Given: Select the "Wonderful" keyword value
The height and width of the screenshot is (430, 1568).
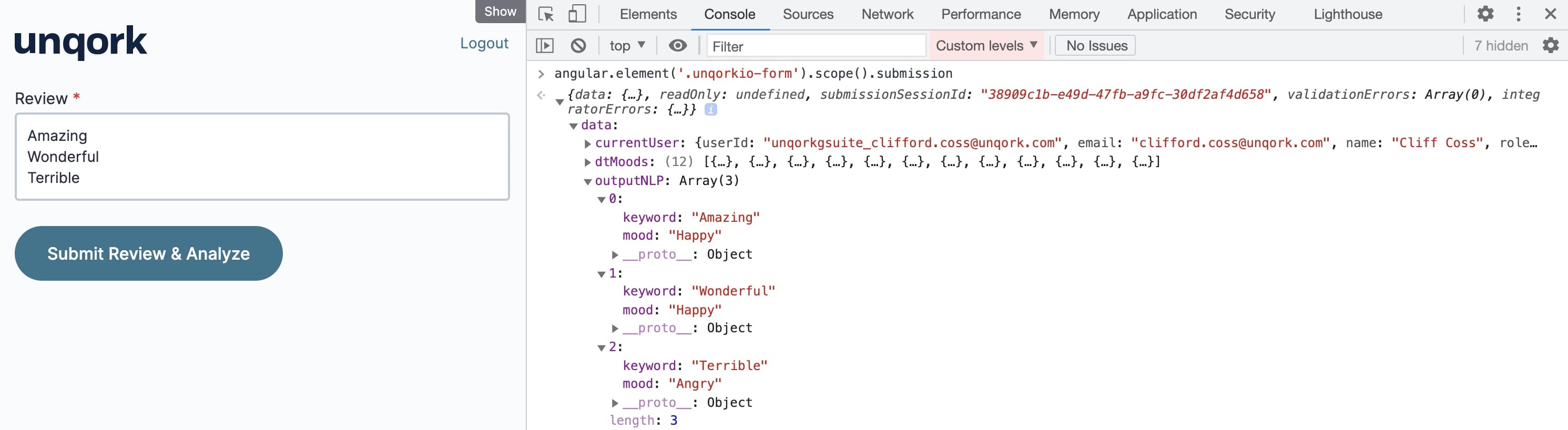Looking at the screenshot, I should (734, 291).
